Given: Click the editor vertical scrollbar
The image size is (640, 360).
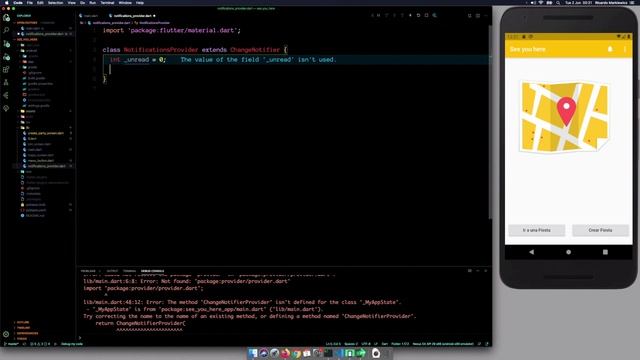Looking at the screenshot, I should 490,122.
